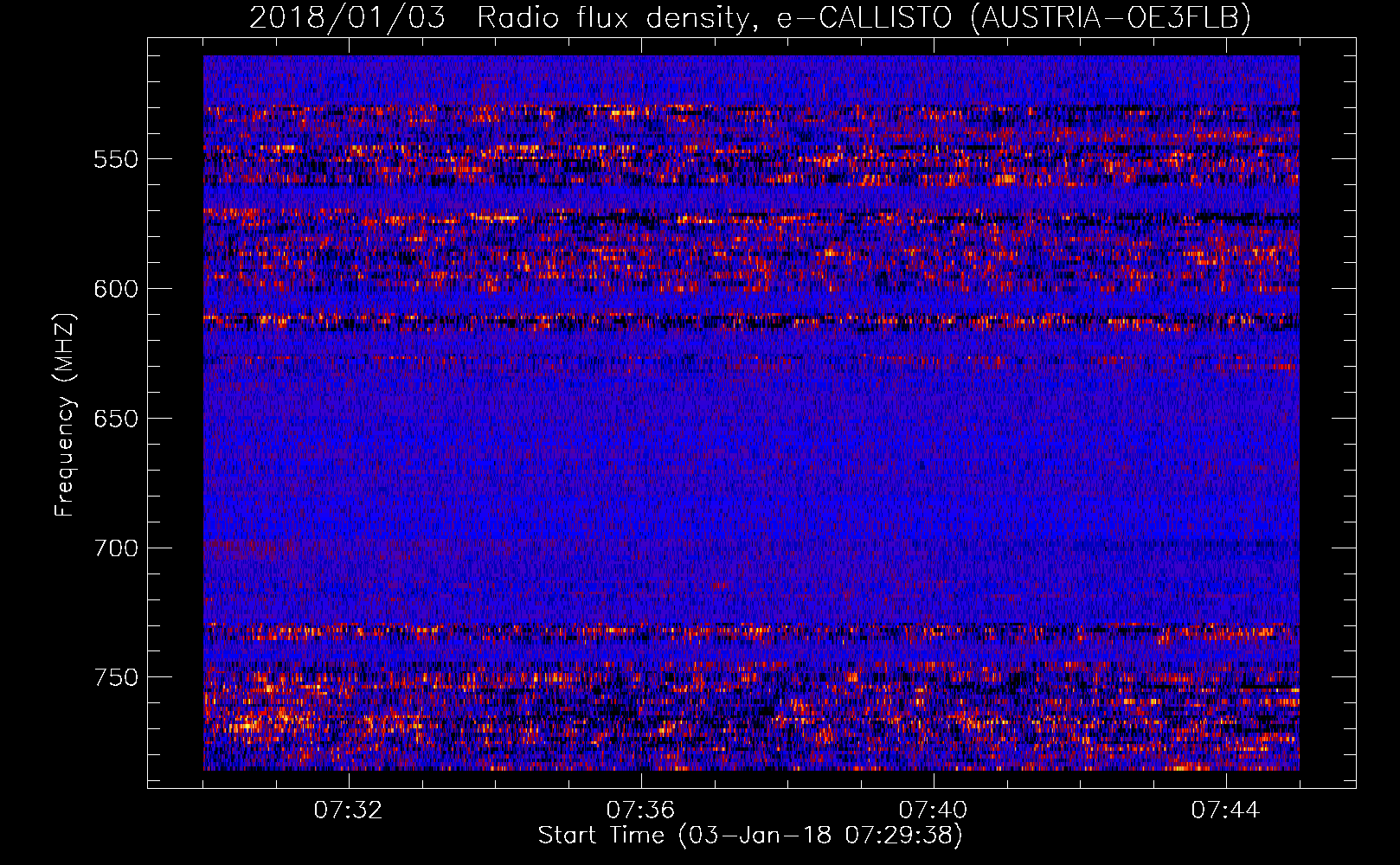Screen dimensions: 1400x865
Task: Click the 07:32 time tick label
Action: pos(349,810)
